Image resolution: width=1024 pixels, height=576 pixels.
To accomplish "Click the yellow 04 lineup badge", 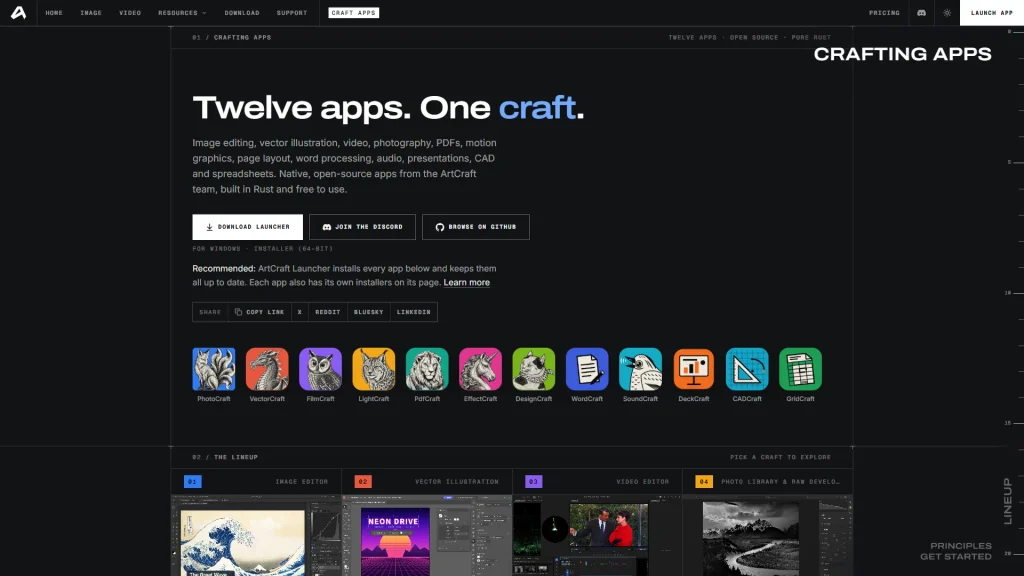I will coord(704,481).
